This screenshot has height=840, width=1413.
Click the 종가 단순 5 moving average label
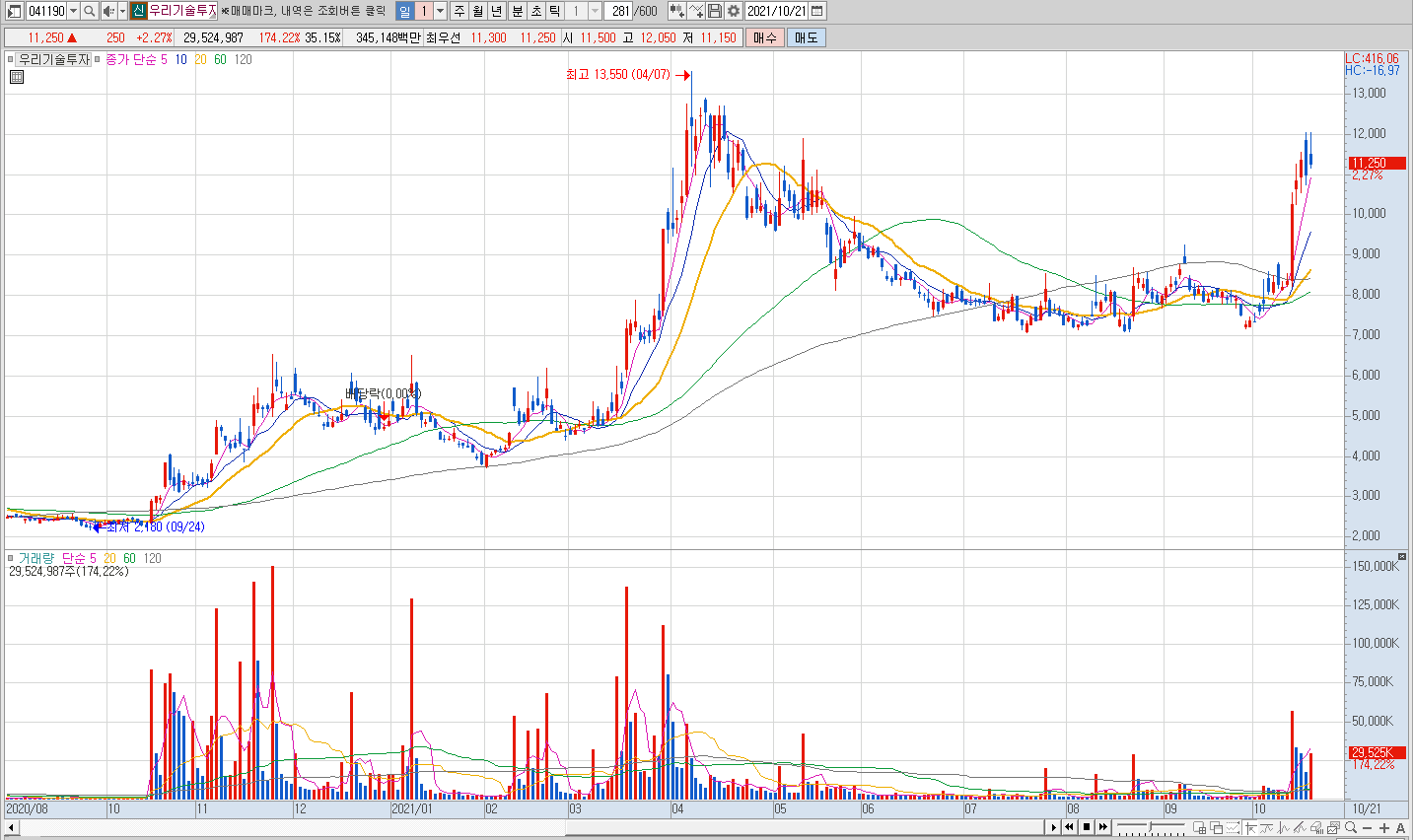136,59
